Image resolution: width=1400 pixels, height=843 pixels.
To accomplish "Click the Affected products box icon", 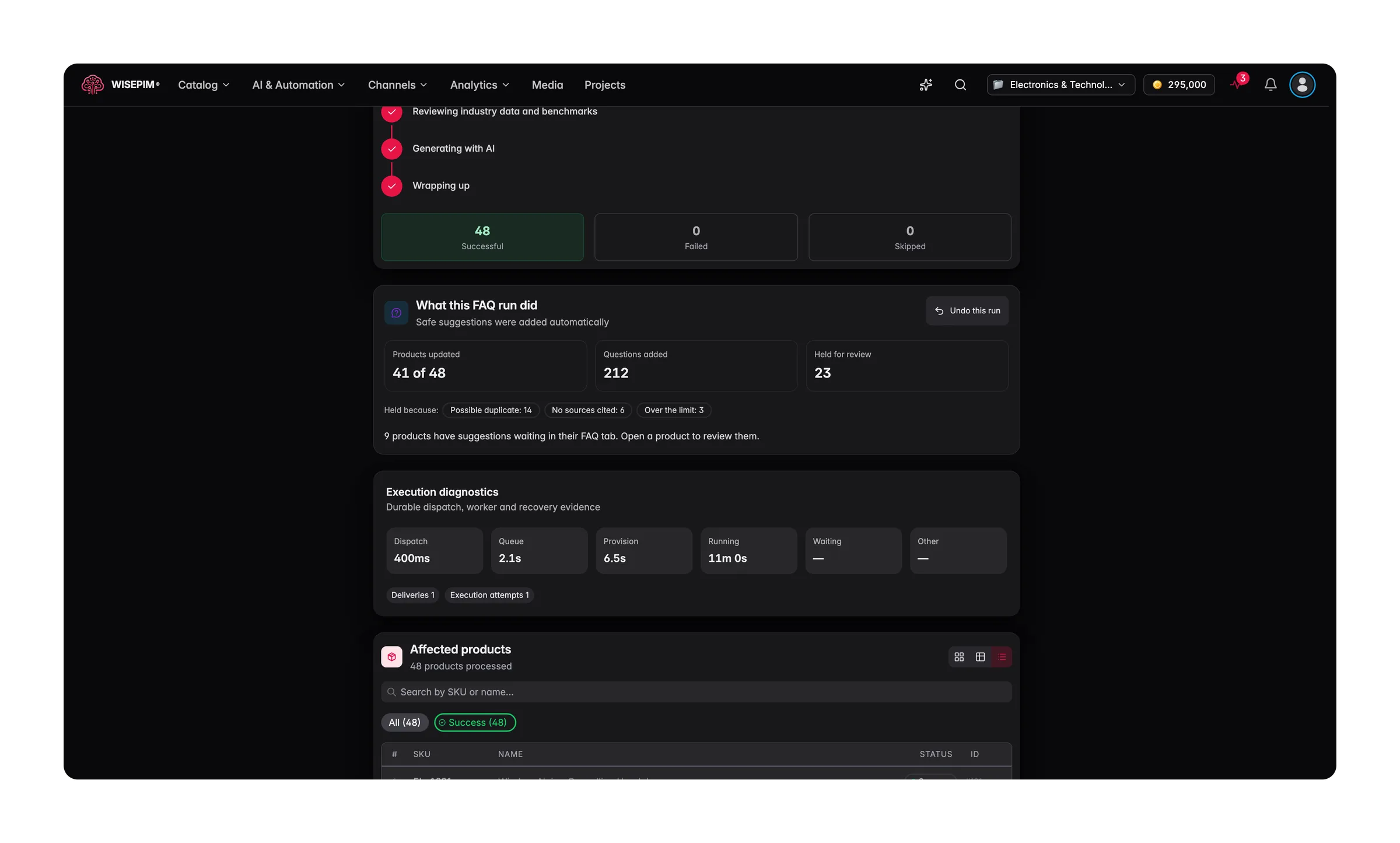I will pyautogui.click(x=391, y=657).
